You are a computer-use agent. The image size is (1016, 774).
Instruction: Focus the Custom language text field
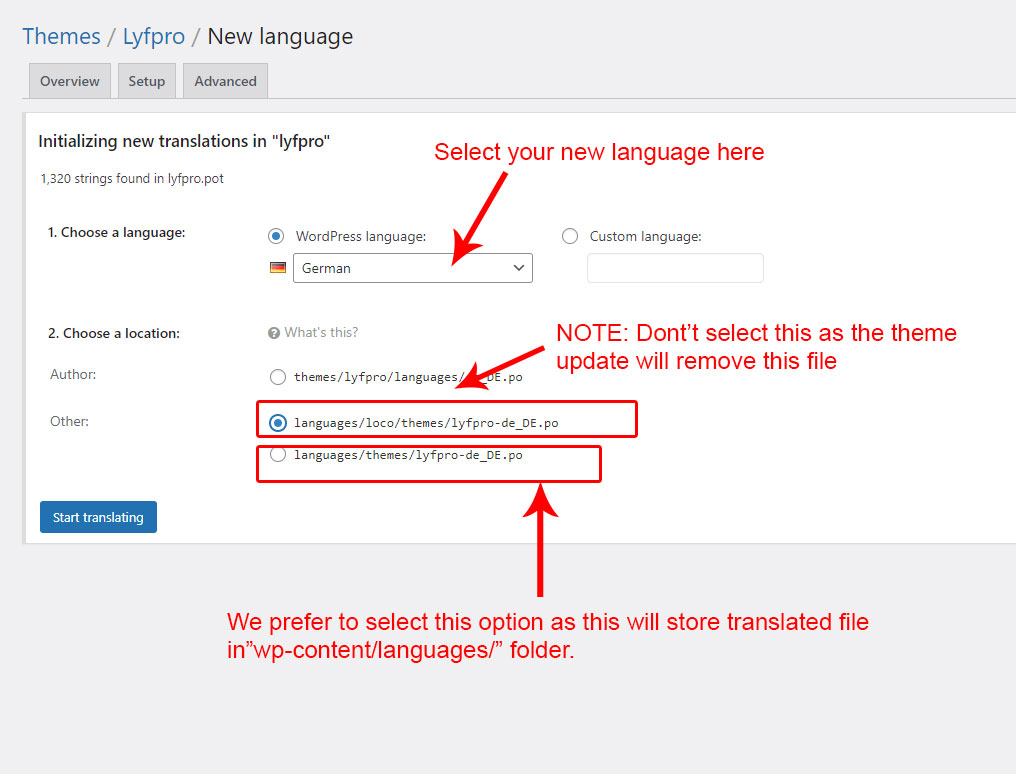pyautogui.click(x=675, y=268)
